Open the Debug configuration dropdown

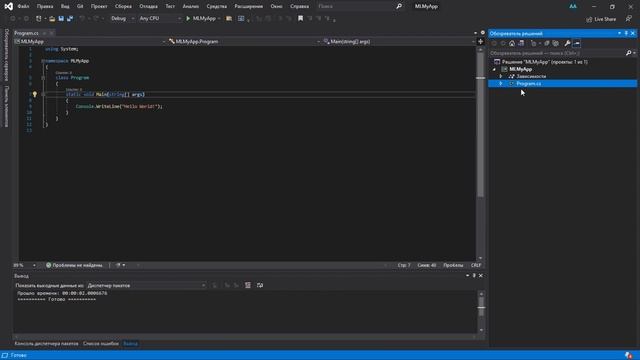click(x=122, y=18)
